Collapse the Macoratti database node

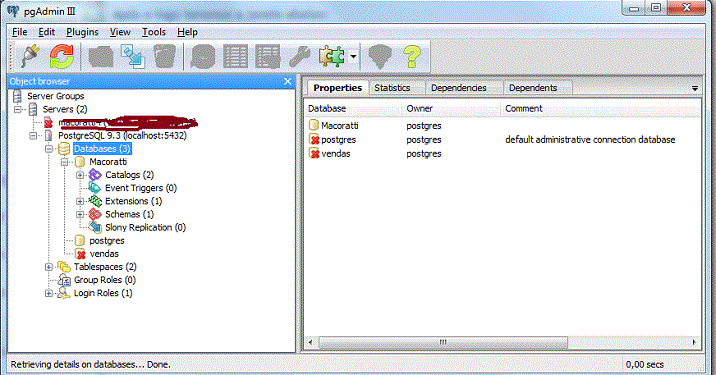tap(64, 162)
